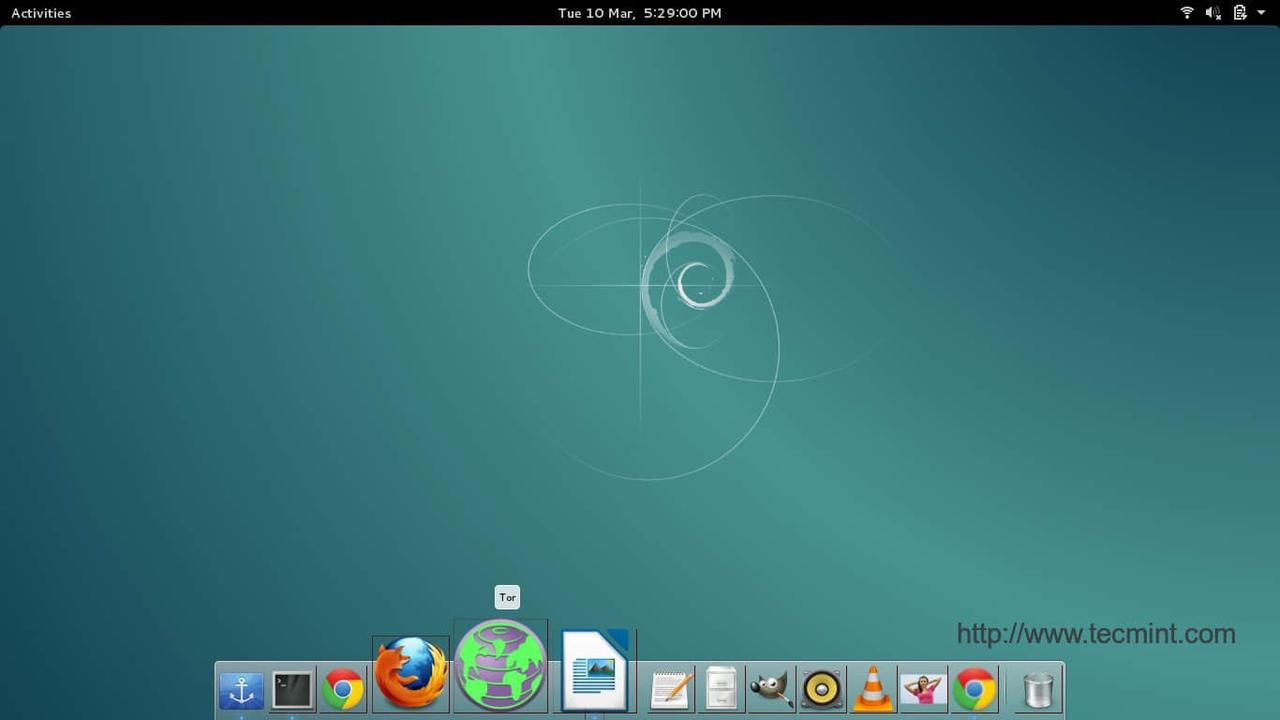Open the Activities overview
The height and width of the screenshot is (720, 1280).
pyautogui.click(x=41, y=13)
